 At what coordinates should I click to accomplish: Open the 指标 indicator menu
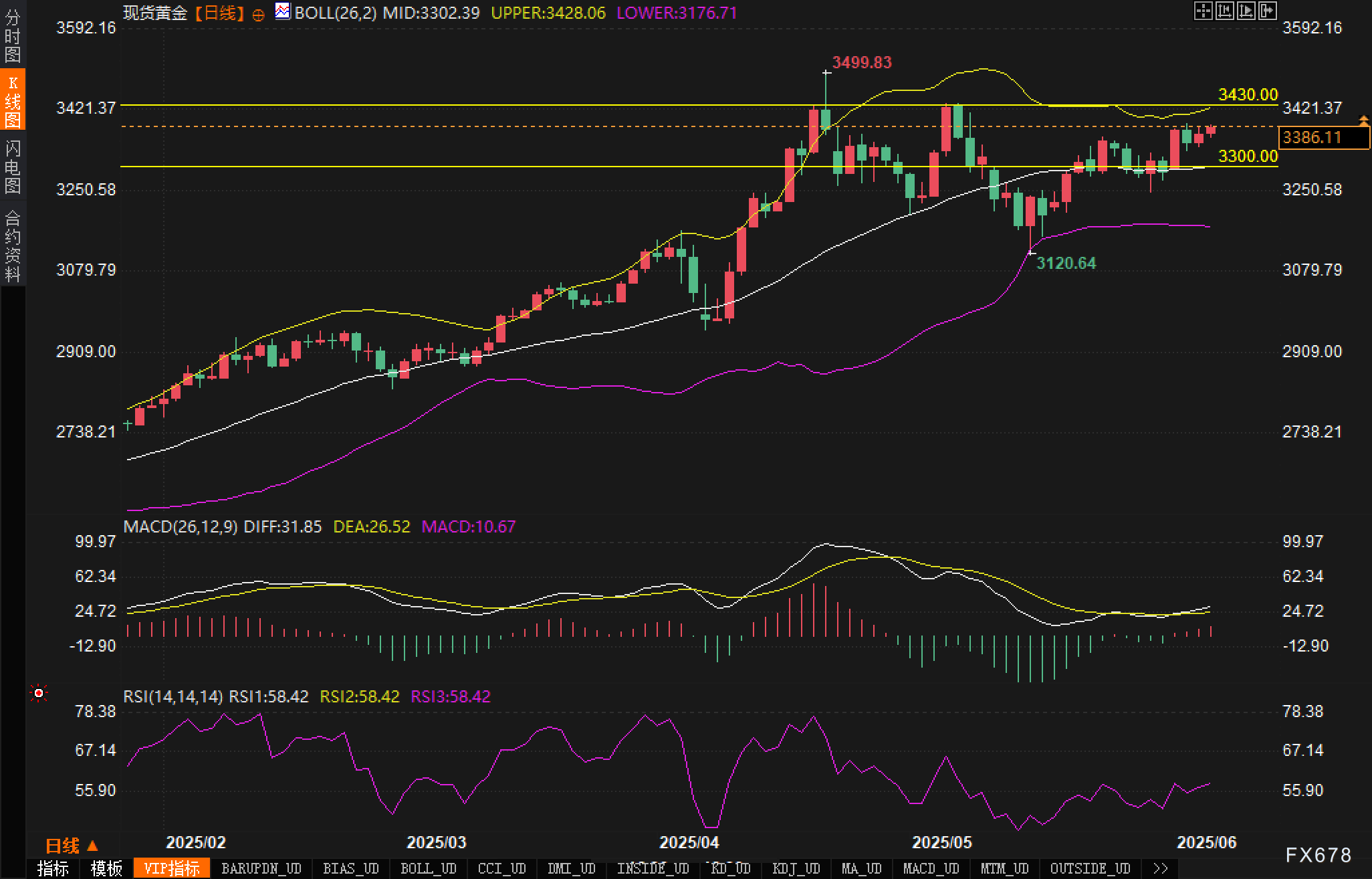pos(53,868)
